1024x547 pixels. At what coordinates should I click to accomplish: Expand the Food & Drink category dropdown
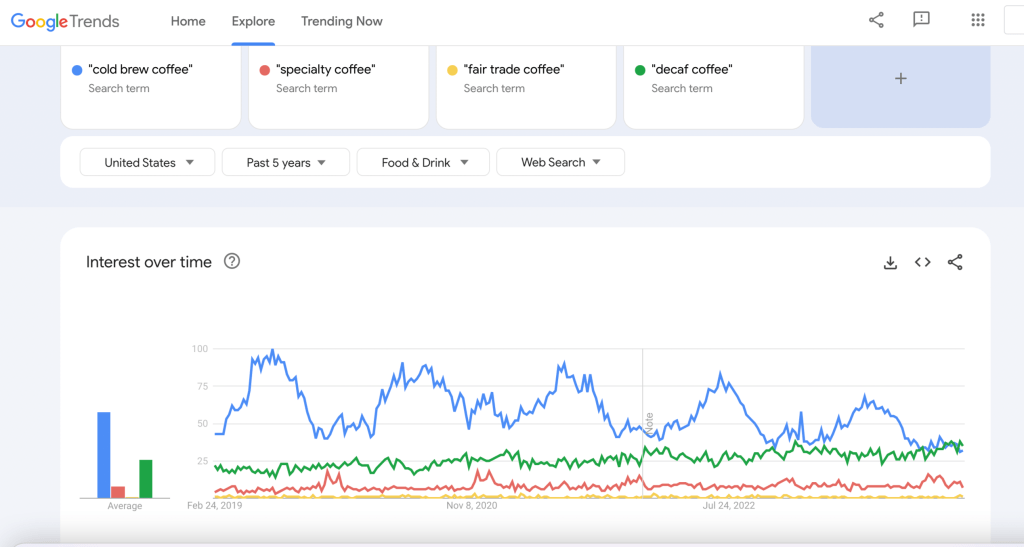424,162
